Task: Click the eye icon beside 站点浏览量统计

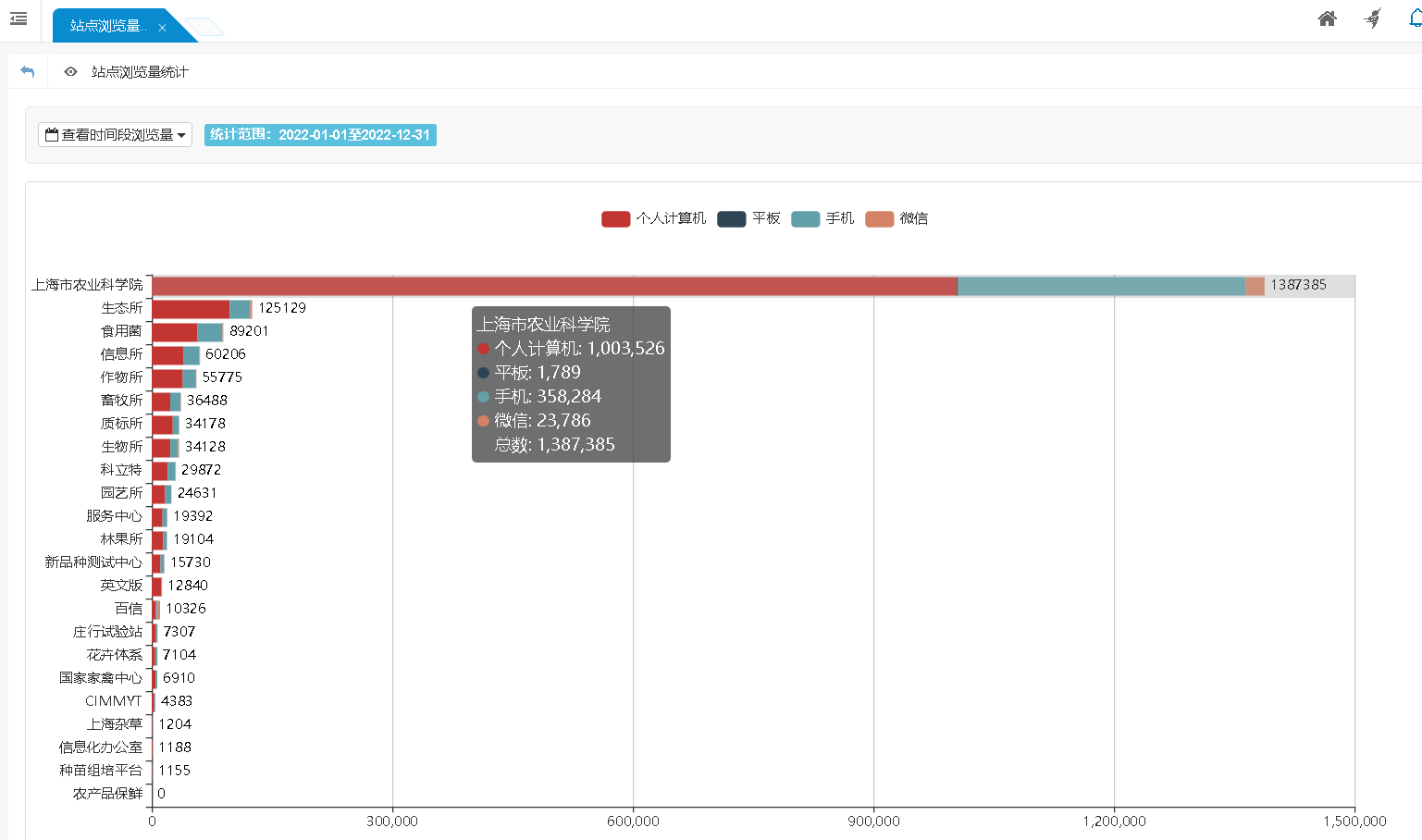Action: tap(70, 71)
